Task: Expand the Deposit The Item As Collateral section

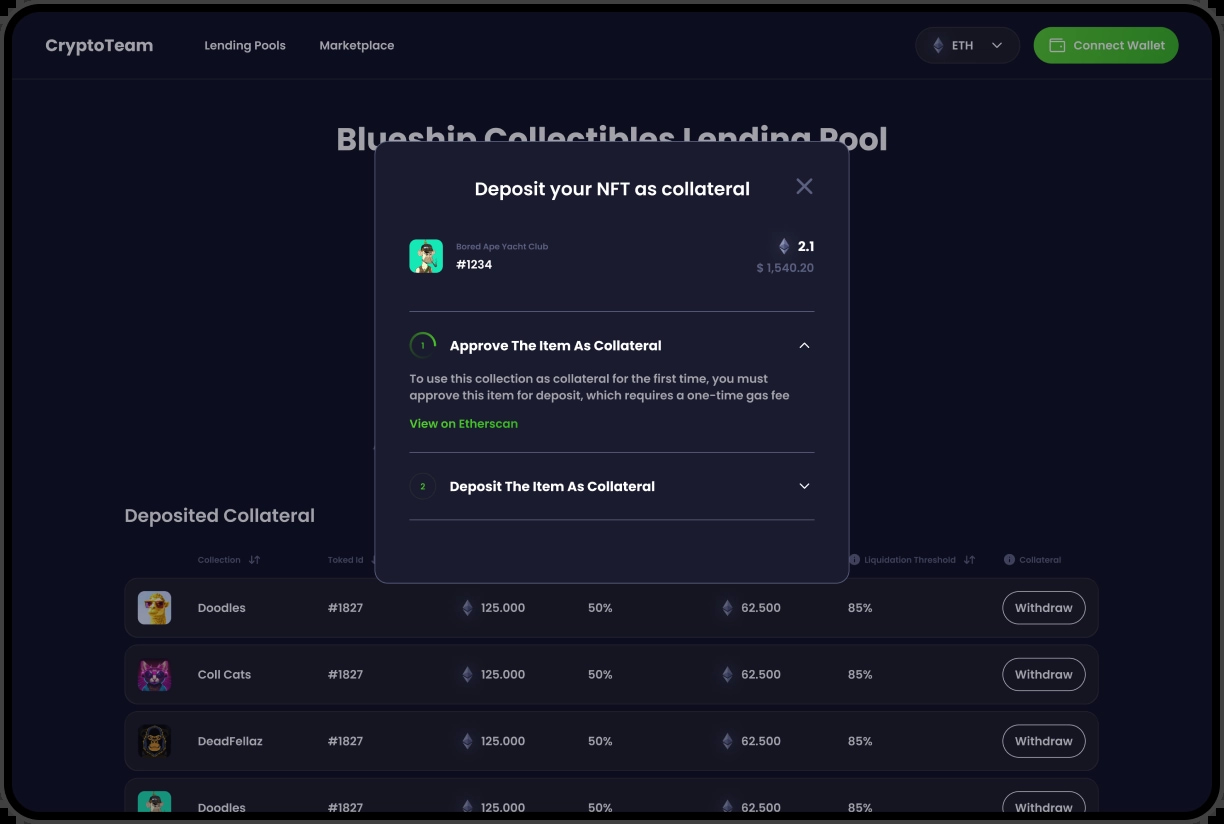Action: tap(804, 487)
